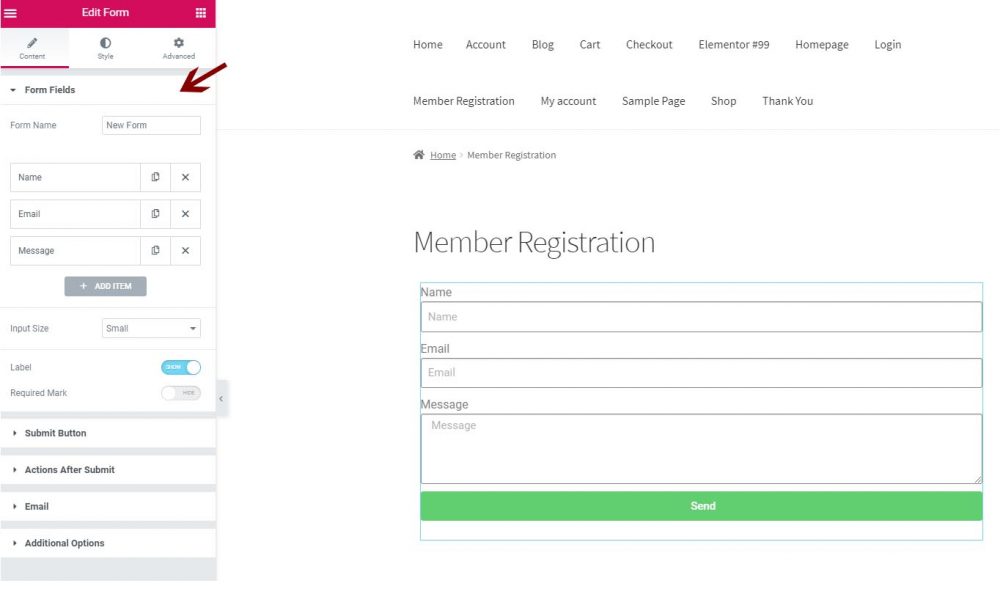Open the Input Size dropdown

point(151,328)
